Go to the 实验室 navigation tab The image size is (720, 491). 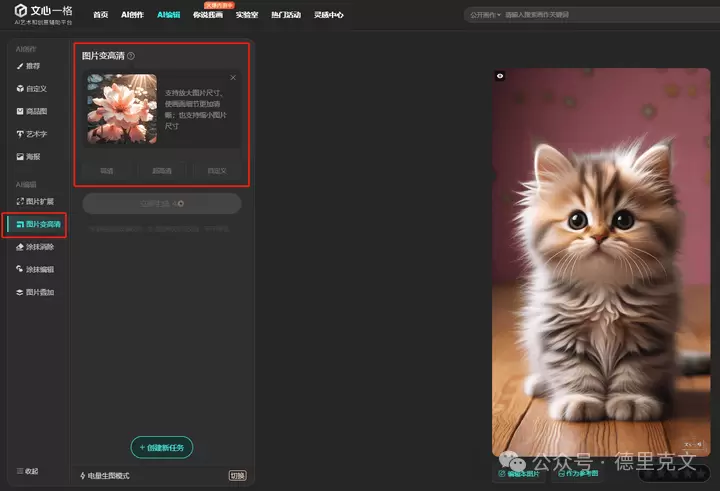click(247, 15)
